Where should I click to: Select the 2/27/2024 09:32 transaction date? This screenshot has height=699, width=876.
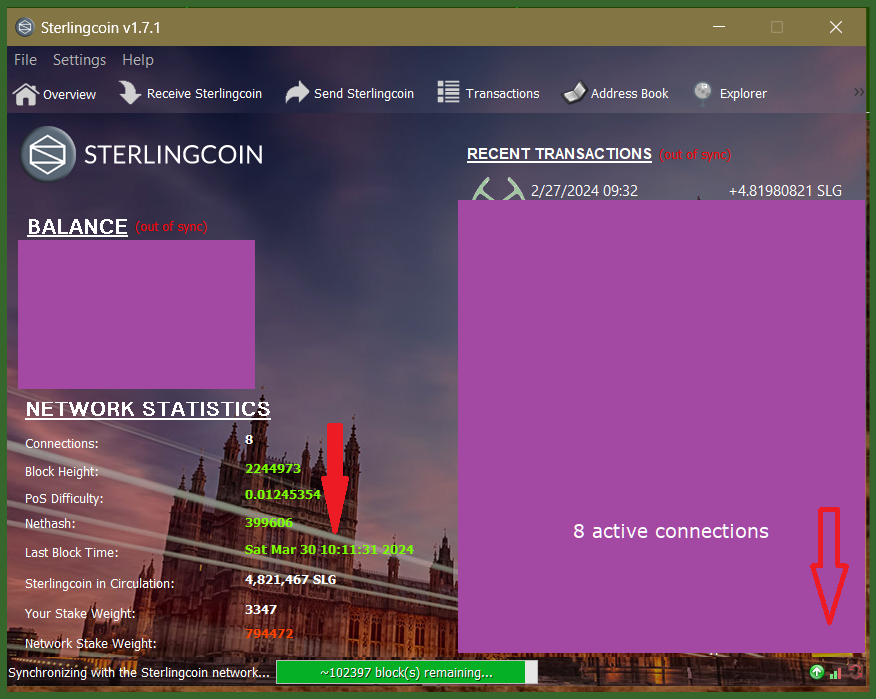[584, 191]
